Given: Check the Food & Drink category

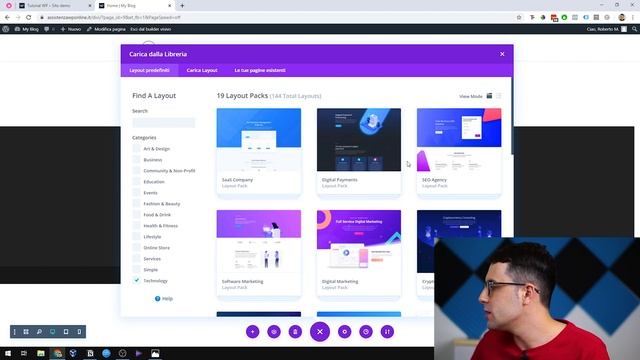Looking at the screenshot, I should pos(136,215).
